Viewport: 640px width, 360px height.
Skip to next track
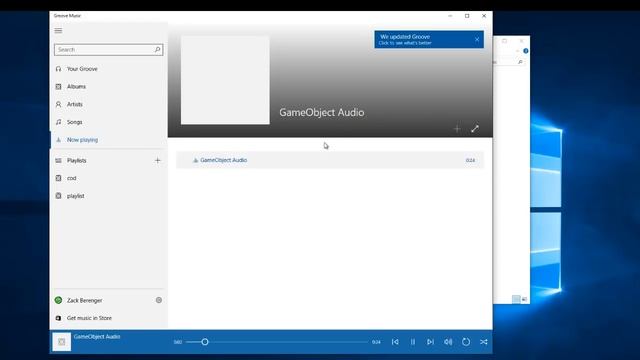point(430,342)
